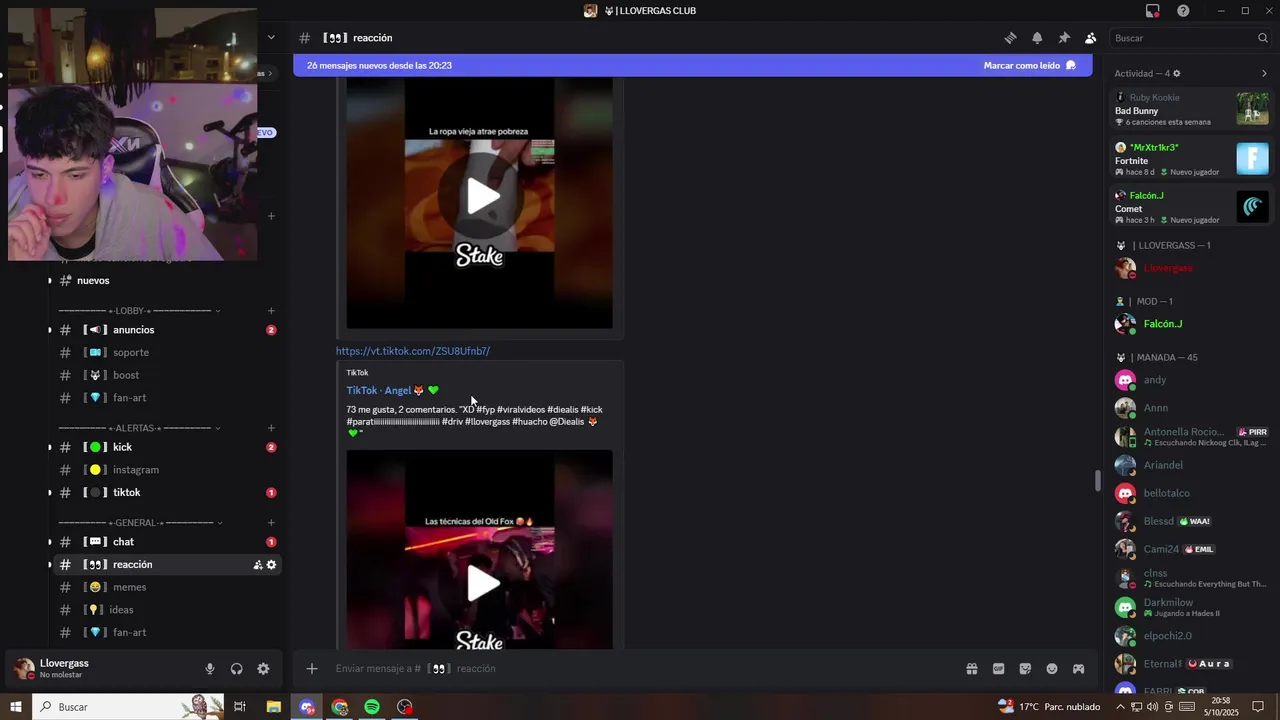
Task: Show hidden system tray icons chevron
Action: (x=1120, y=707)
